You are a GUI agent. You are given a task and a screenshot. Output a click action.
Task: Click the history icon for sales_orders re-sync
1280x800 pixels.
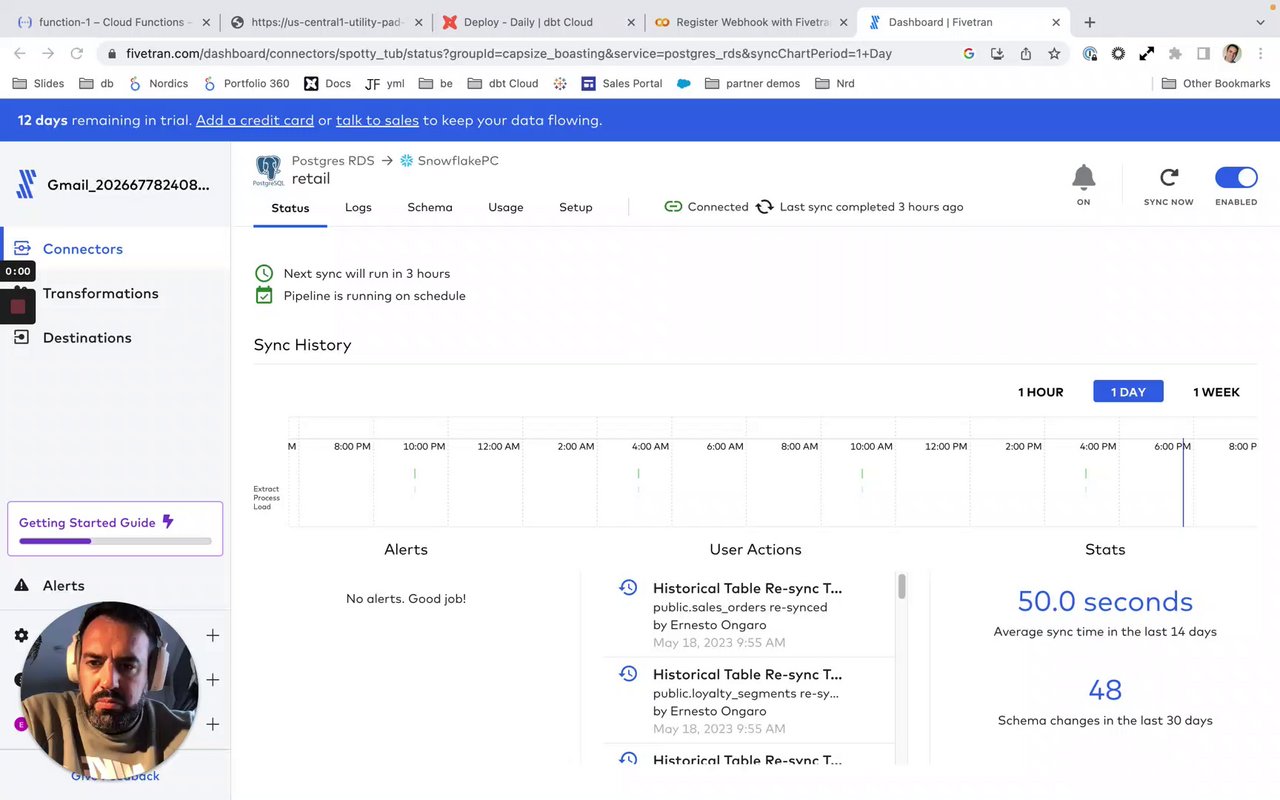(x=628, y=588)
